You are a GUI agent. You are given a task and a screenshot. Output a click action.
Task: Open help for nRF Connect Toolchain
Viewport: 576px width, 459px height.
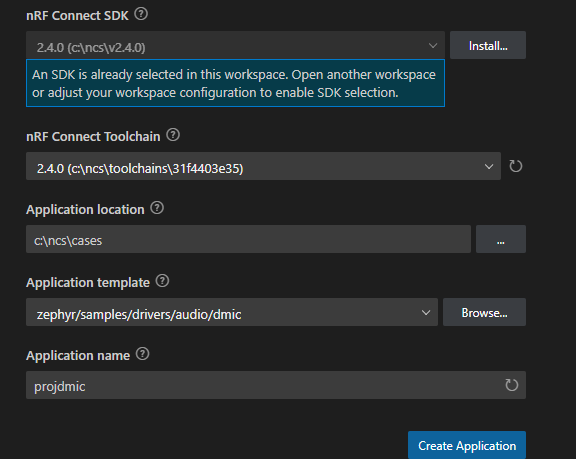[x=173, y=135]
